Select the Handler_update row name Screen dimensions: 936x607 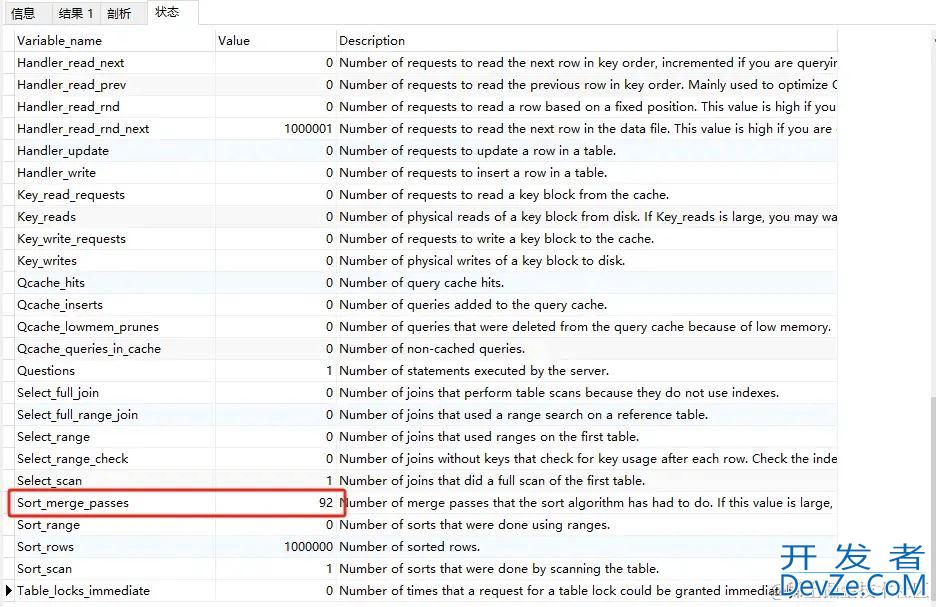click(x=63, y=151)
